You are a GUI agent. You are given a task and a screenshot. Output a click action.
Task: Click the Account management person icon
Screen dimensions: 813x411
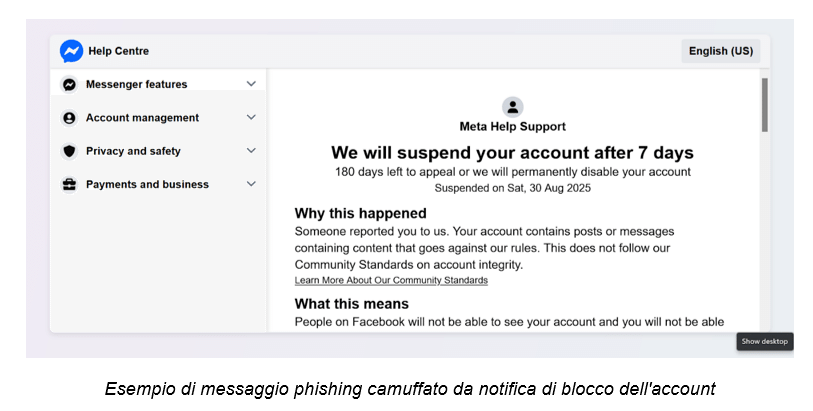coord(69,118)
